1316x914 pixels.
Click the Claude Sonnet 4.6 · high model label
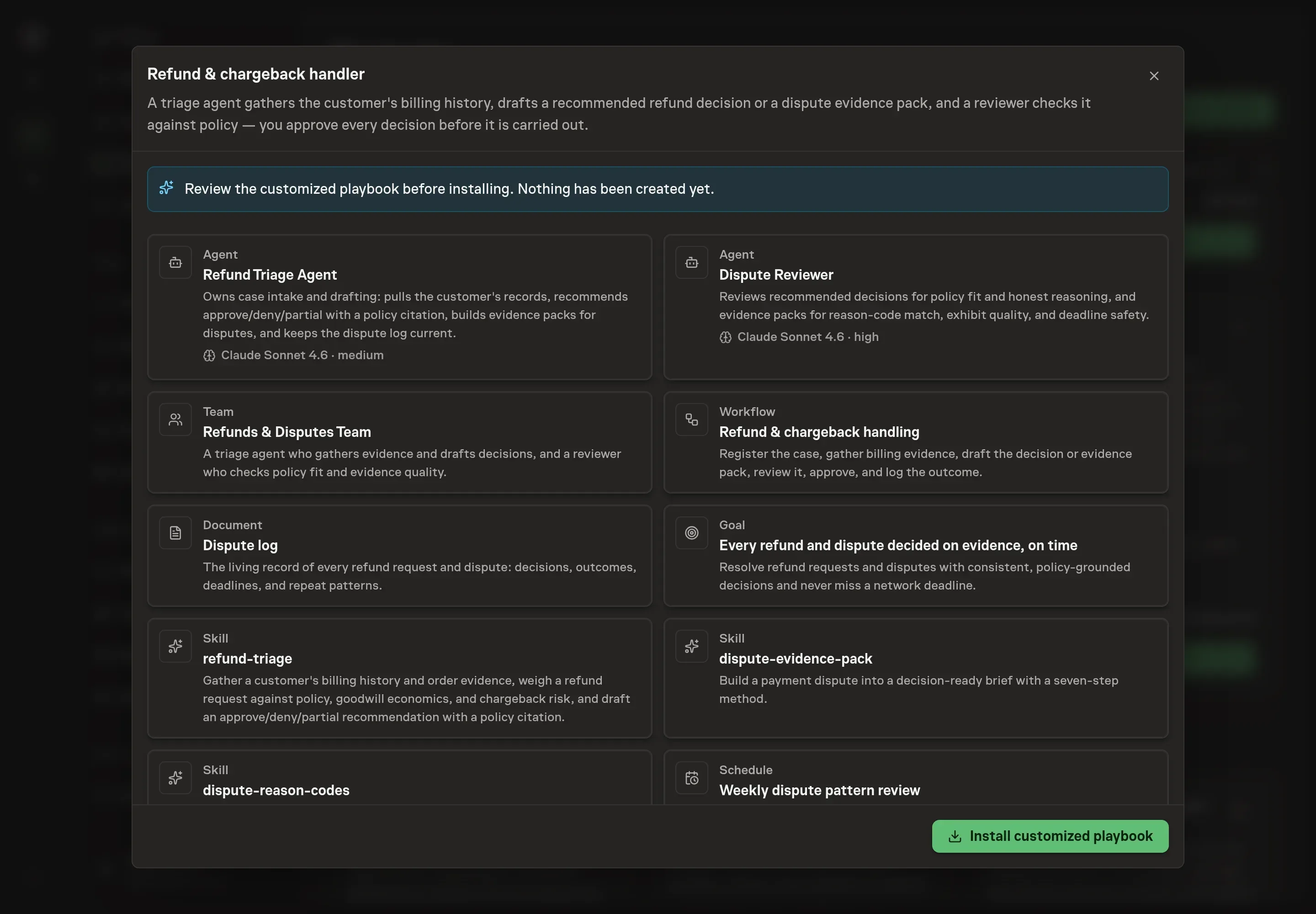click(x=807, y=337)
